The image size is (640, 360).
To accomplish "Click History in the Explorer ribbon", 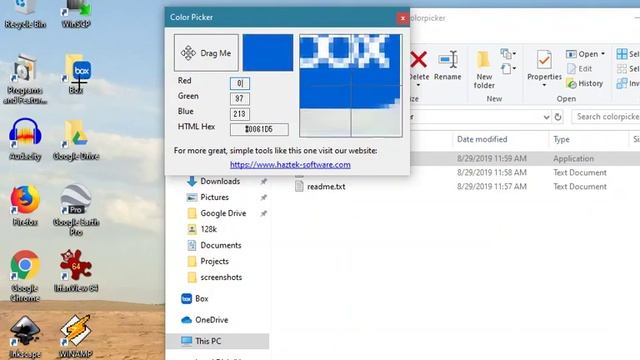I will click(585, 83).
